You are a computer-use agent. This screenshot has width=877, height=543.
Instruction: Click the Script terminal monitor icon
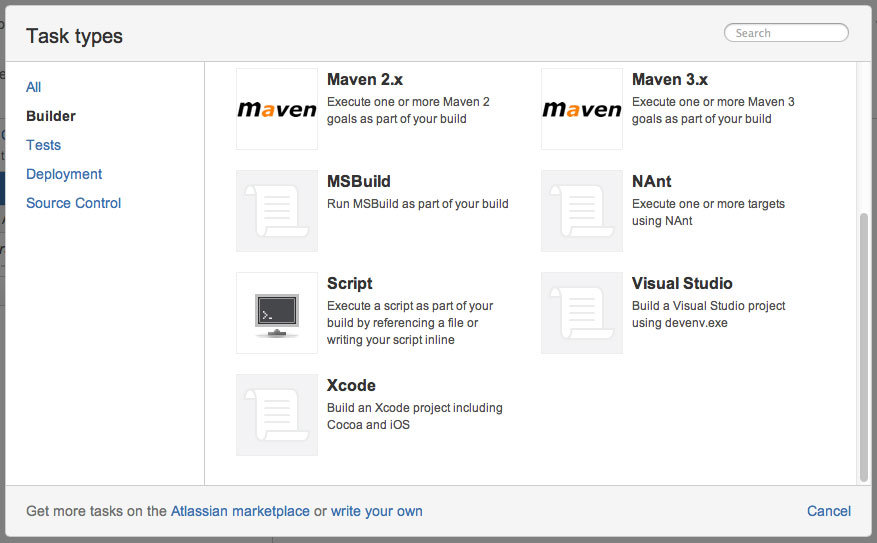coord(277,313)
